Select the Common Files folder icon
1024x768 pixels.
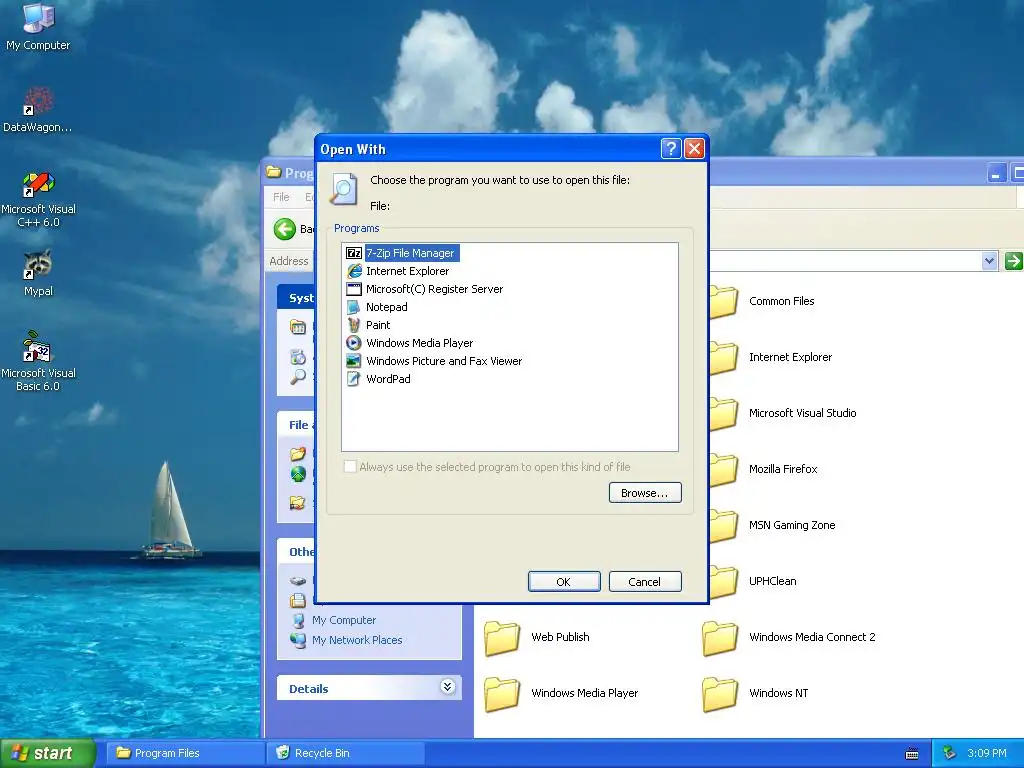[724, 302]
